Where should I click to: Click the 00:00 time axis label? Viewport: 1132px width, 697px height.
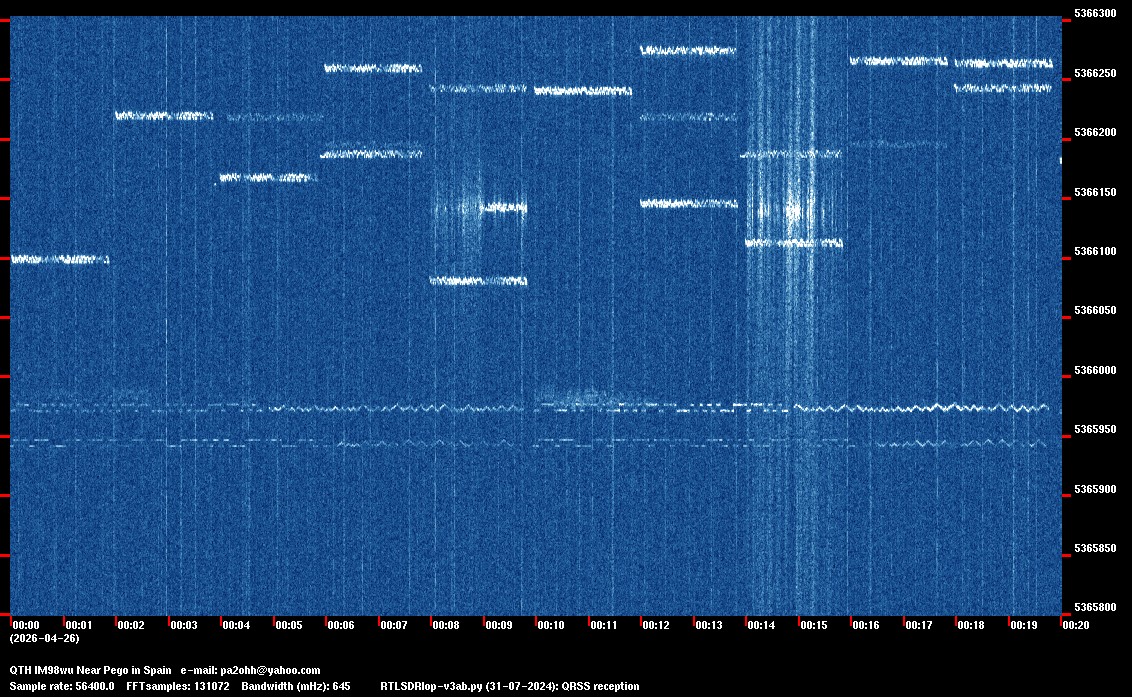pos(26,625)
